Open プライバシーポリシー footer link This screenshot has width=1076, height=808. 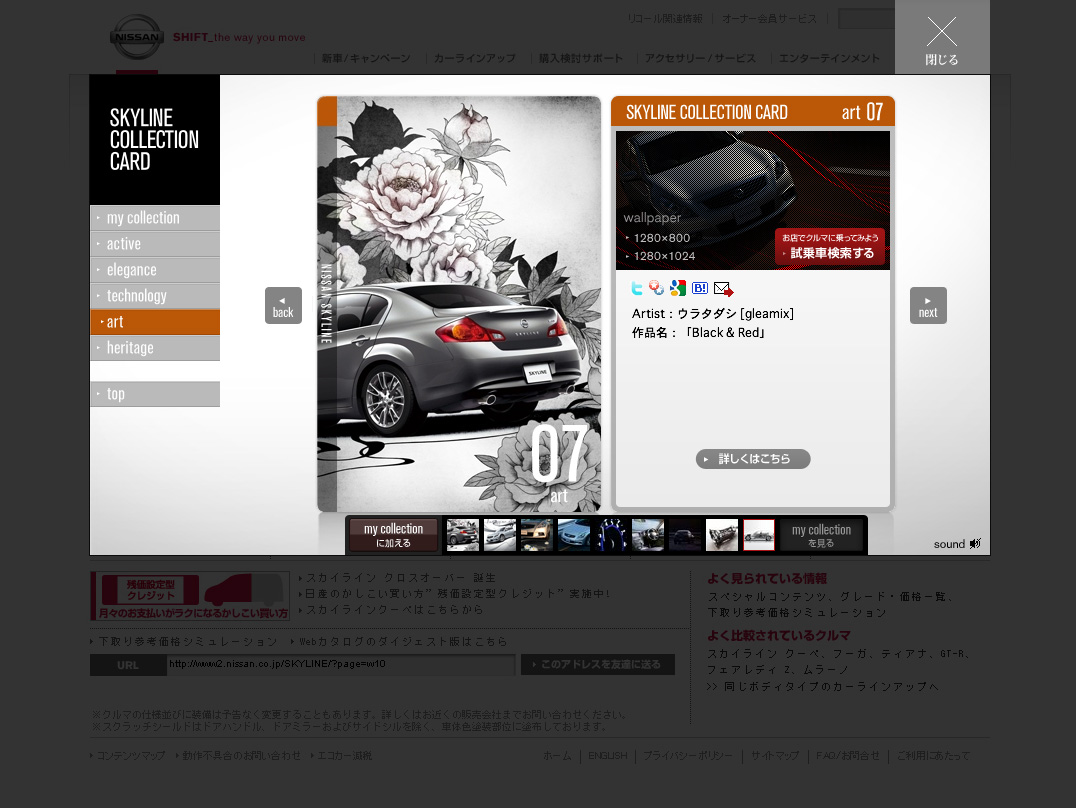pos(688,755)
